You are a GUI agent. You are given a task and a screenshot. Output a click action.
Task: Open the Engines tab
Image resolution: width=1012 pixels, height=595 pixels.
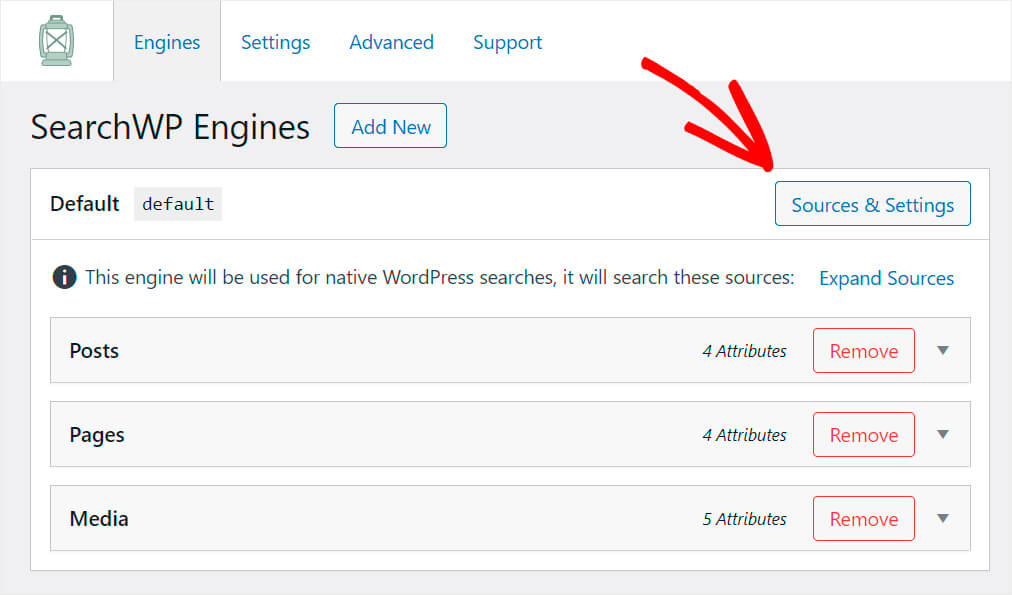pyautogui.click(x=167, y=42)
